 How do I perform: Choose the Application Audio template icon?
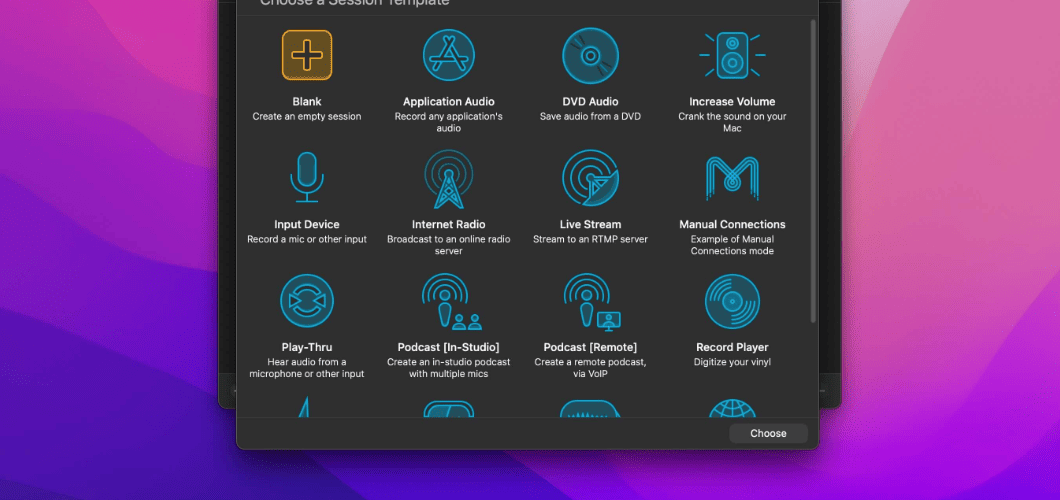(449, 55)
